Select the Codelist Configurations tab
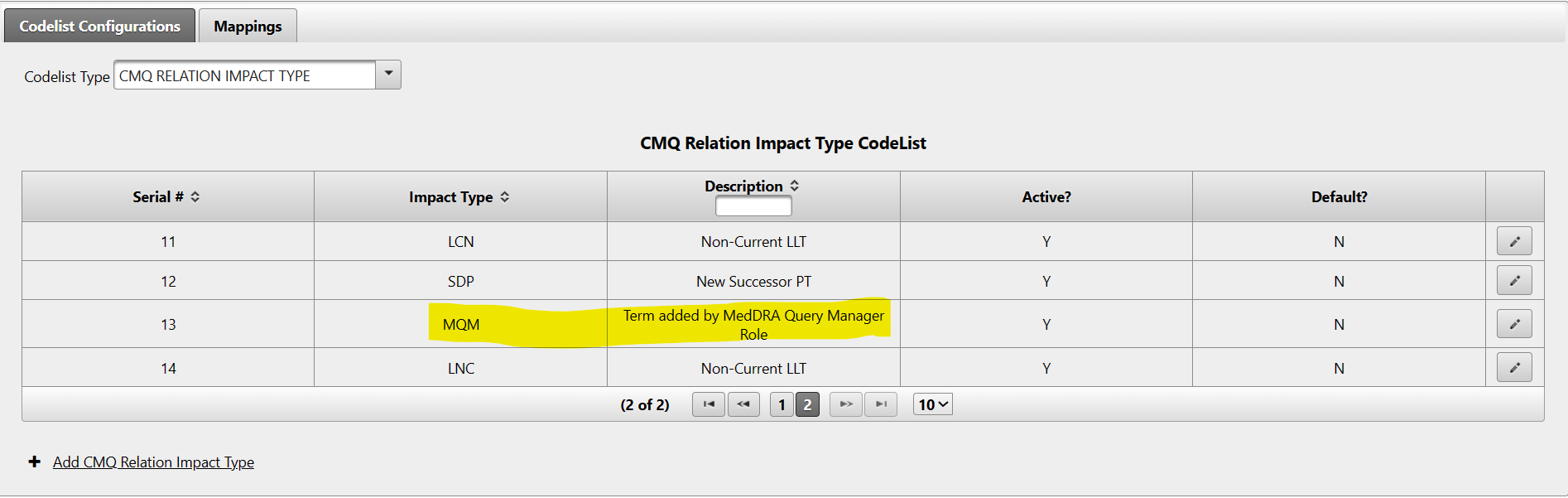 99,25
